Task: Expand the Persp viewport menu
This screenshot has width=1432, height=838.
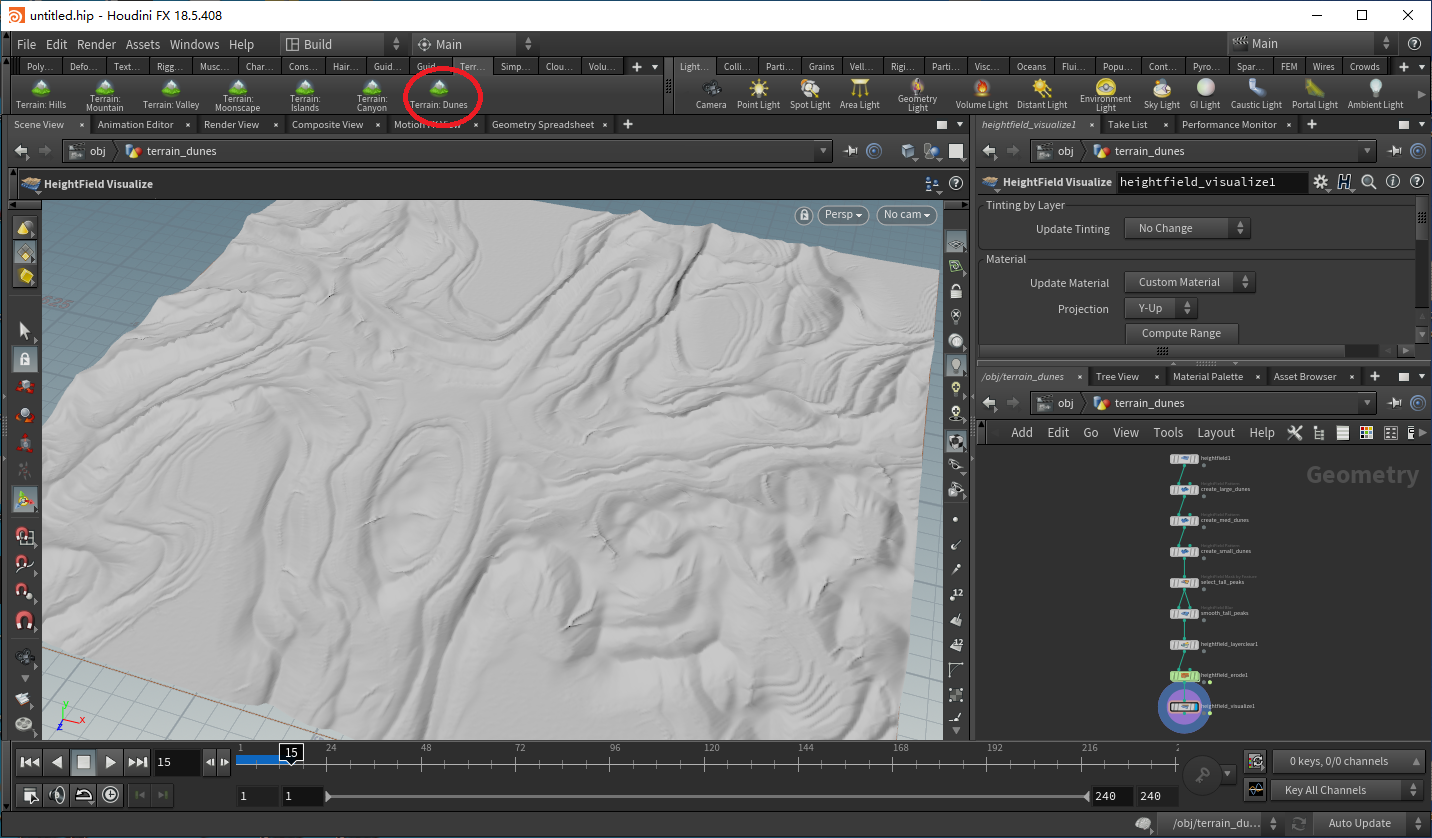Action: pos(843,215)
